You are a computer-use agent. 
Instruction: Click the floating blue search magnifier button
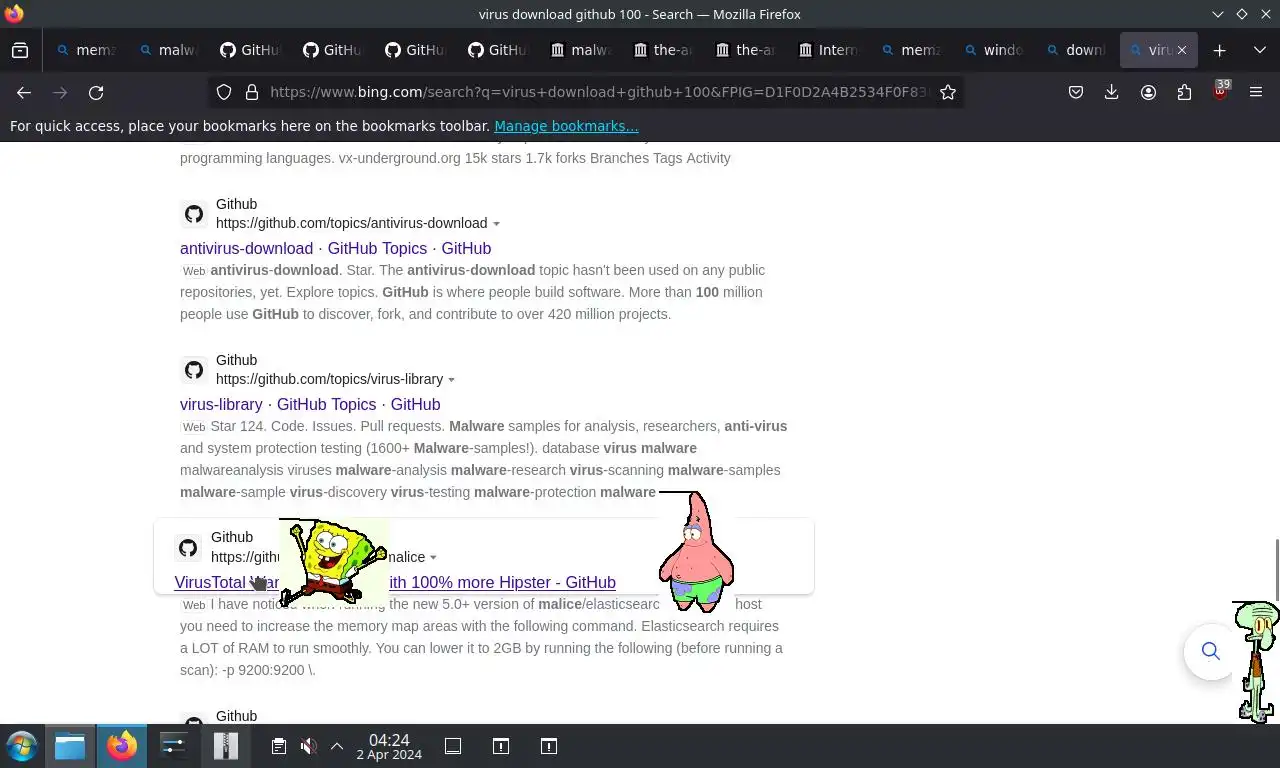(x=1211, y=652)
